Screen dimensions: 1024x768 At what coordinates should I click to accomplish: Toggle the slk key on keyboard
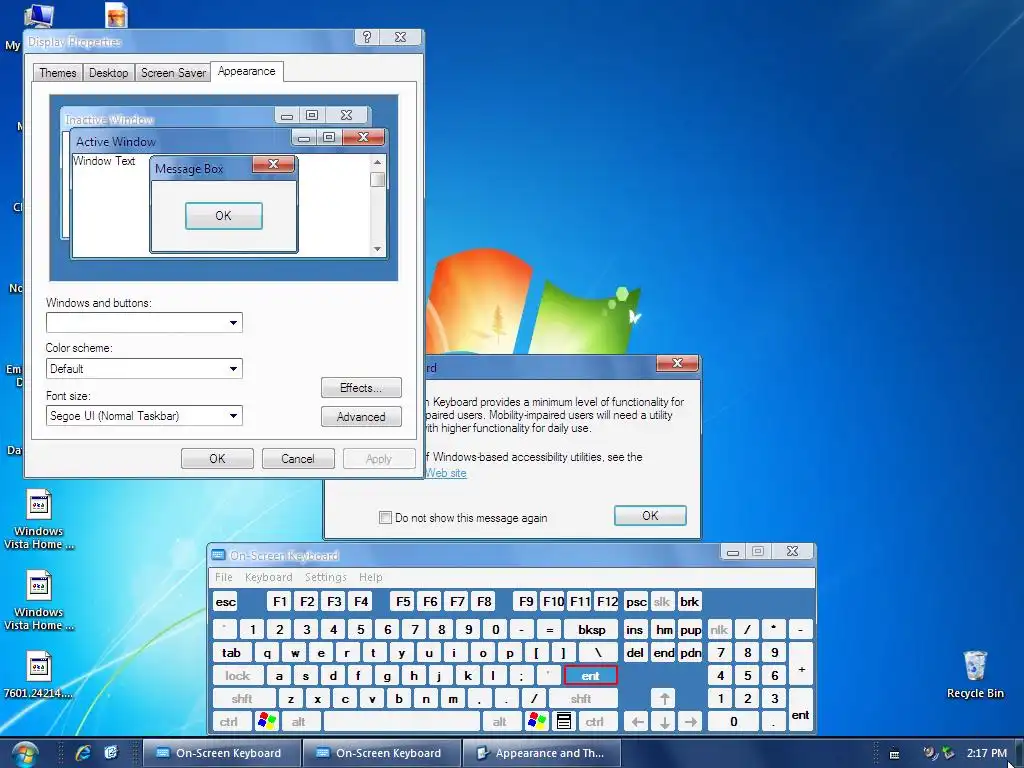click(662, 601)
